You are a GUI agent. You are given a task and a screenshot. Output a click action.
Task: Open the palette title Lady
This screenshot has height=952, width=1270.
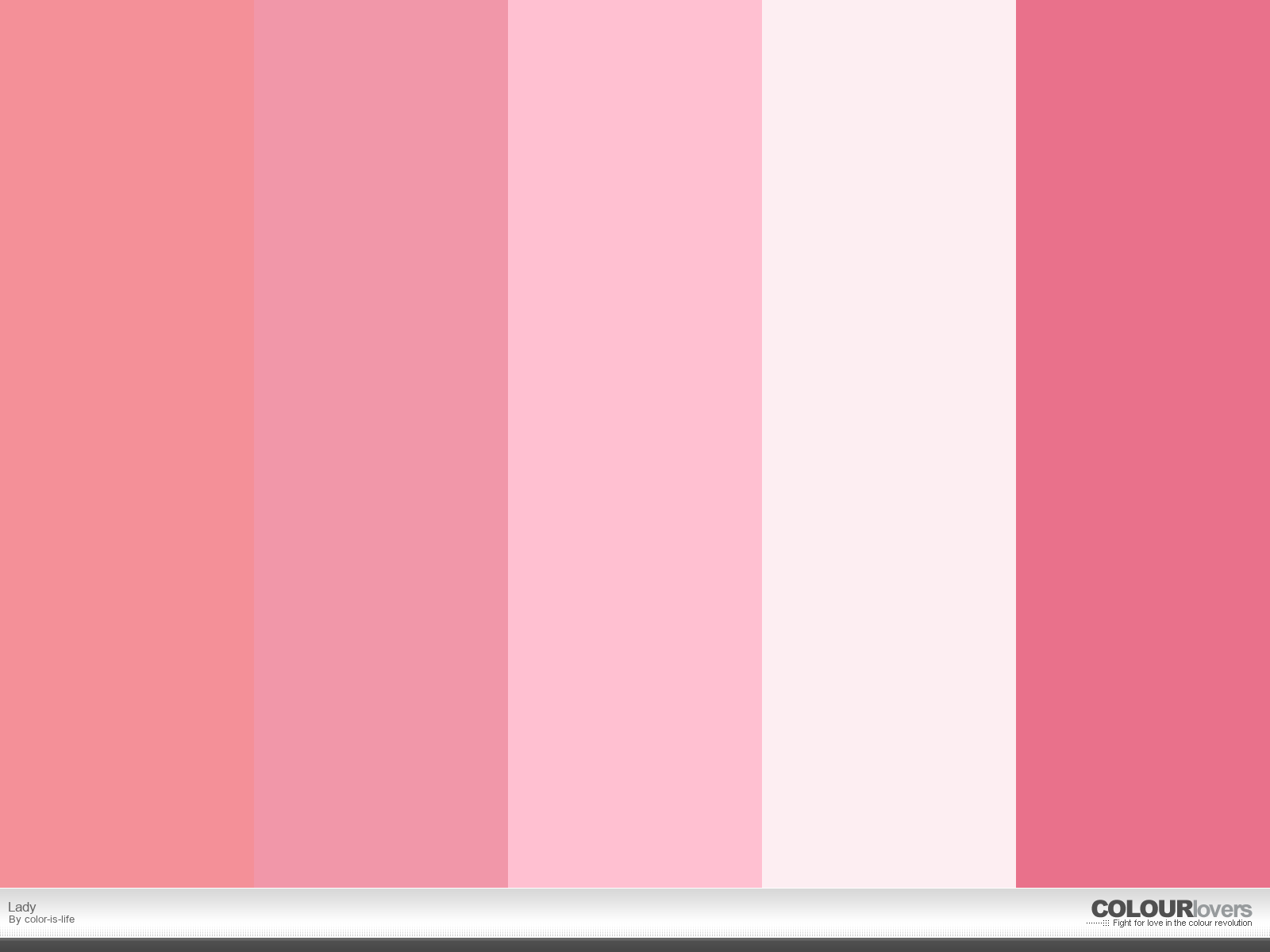[x=22, y=907]
